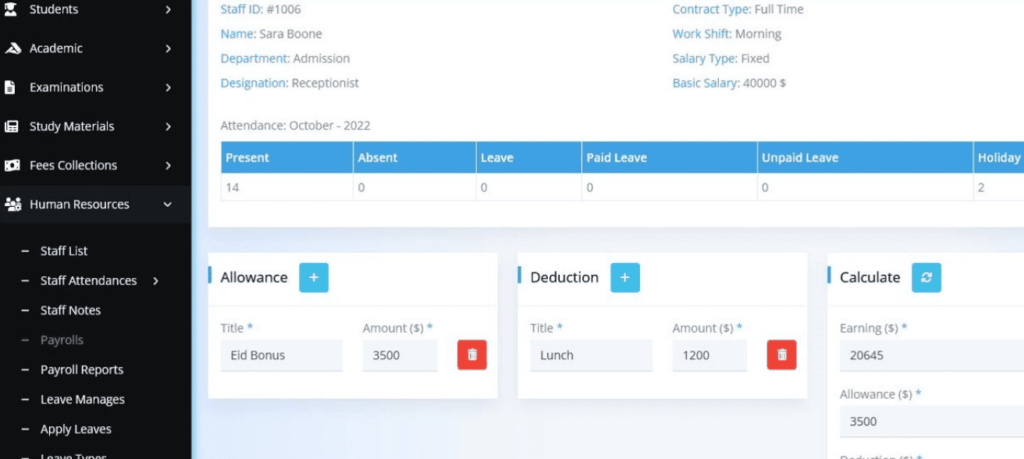Delete the Eid Bonus allowance row
Image resolution: width=1024 pixels, height=459 pixels.
(x=472, y=355)
